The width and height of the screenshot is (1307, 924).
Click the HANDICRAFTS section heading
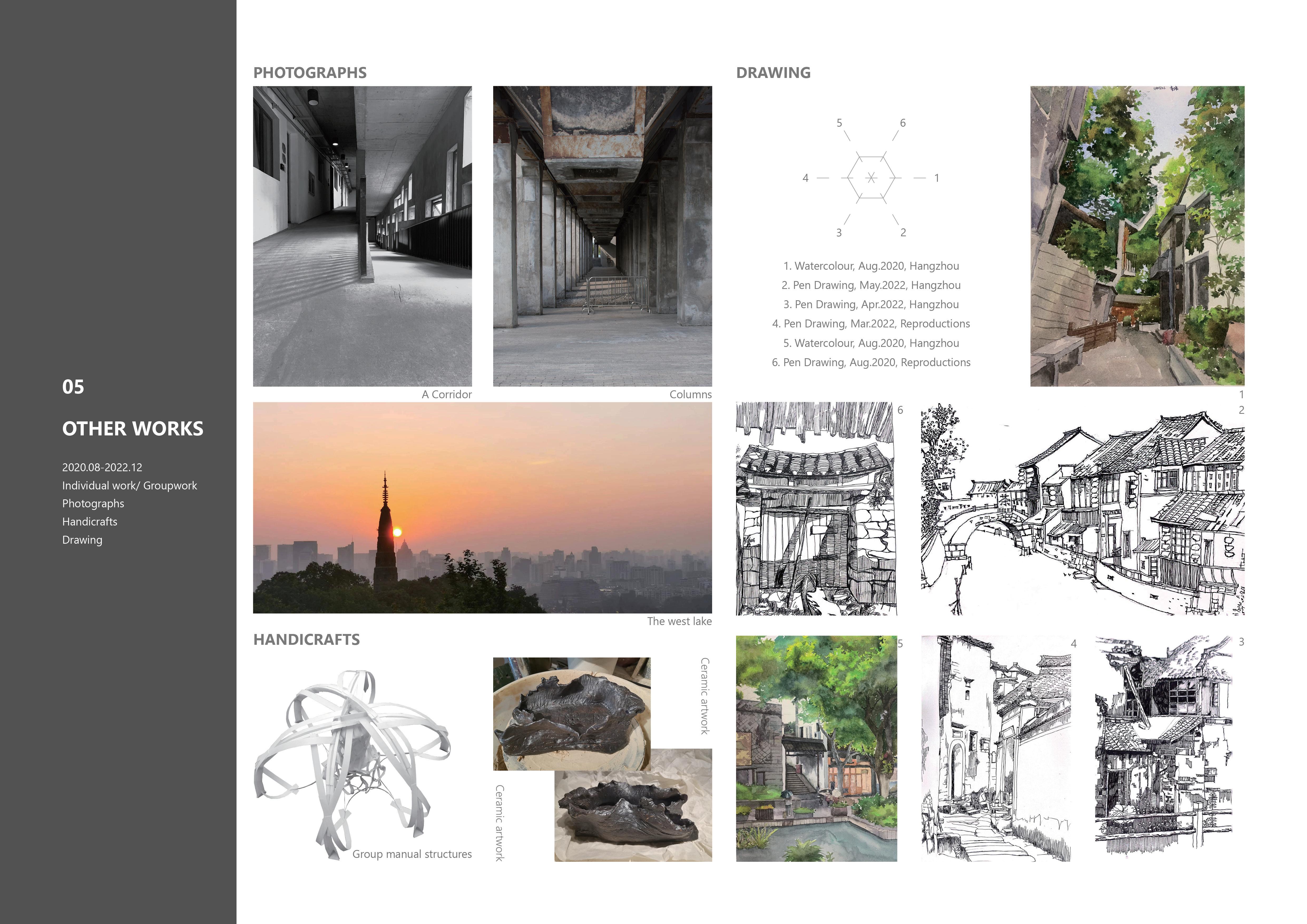click(306, 640)
